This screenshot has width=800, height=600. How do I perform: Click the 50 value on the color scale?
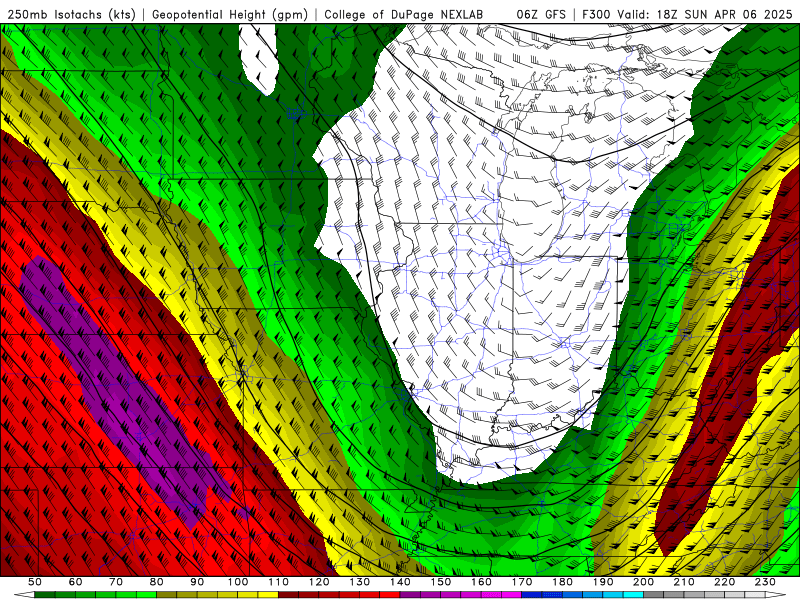click(35, 582)
